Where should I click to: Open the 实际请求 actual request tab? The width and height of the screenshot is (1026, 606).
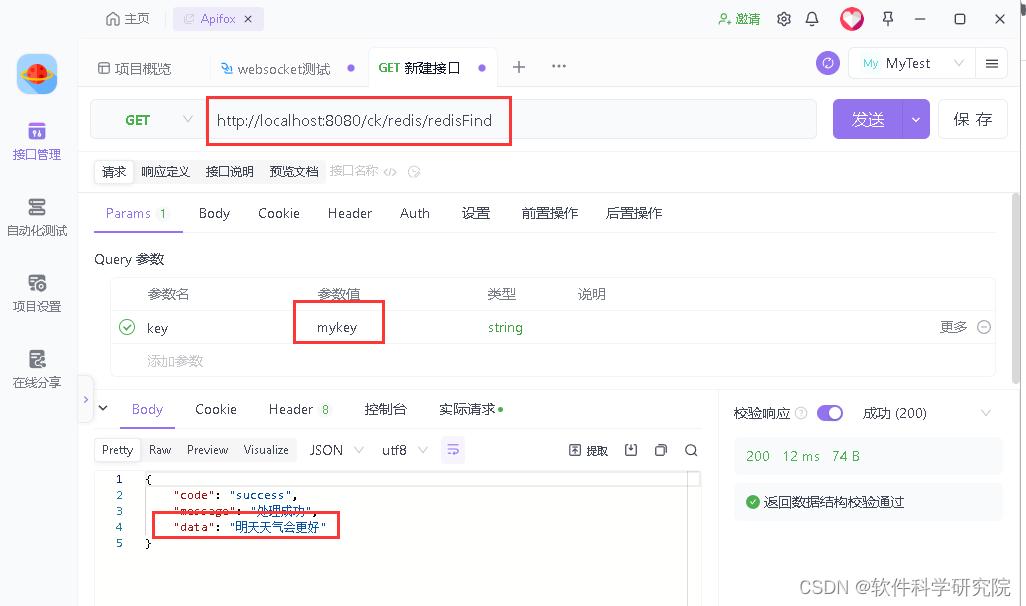coord(470,410)
